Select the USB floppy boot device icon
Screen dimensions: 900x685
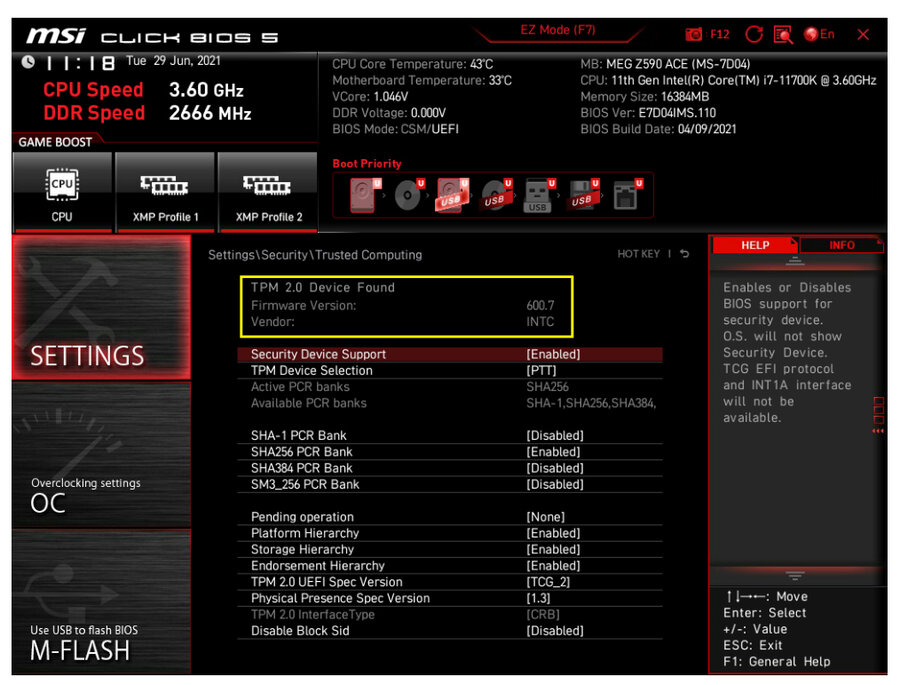pyautogui.click(x=583, y=195)
